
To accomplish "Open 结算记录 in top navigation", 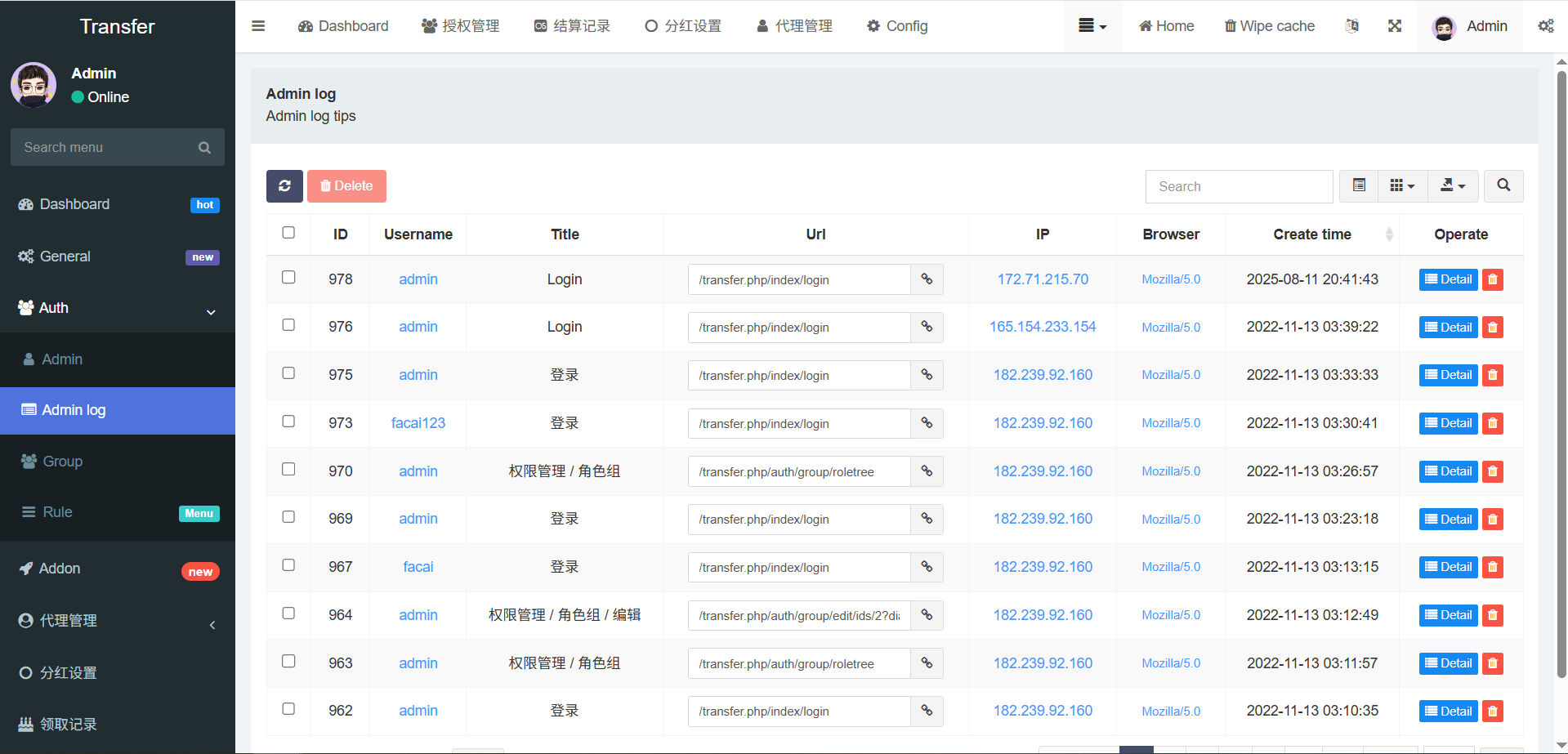I will pyautogui.click(x=572, y=26).
